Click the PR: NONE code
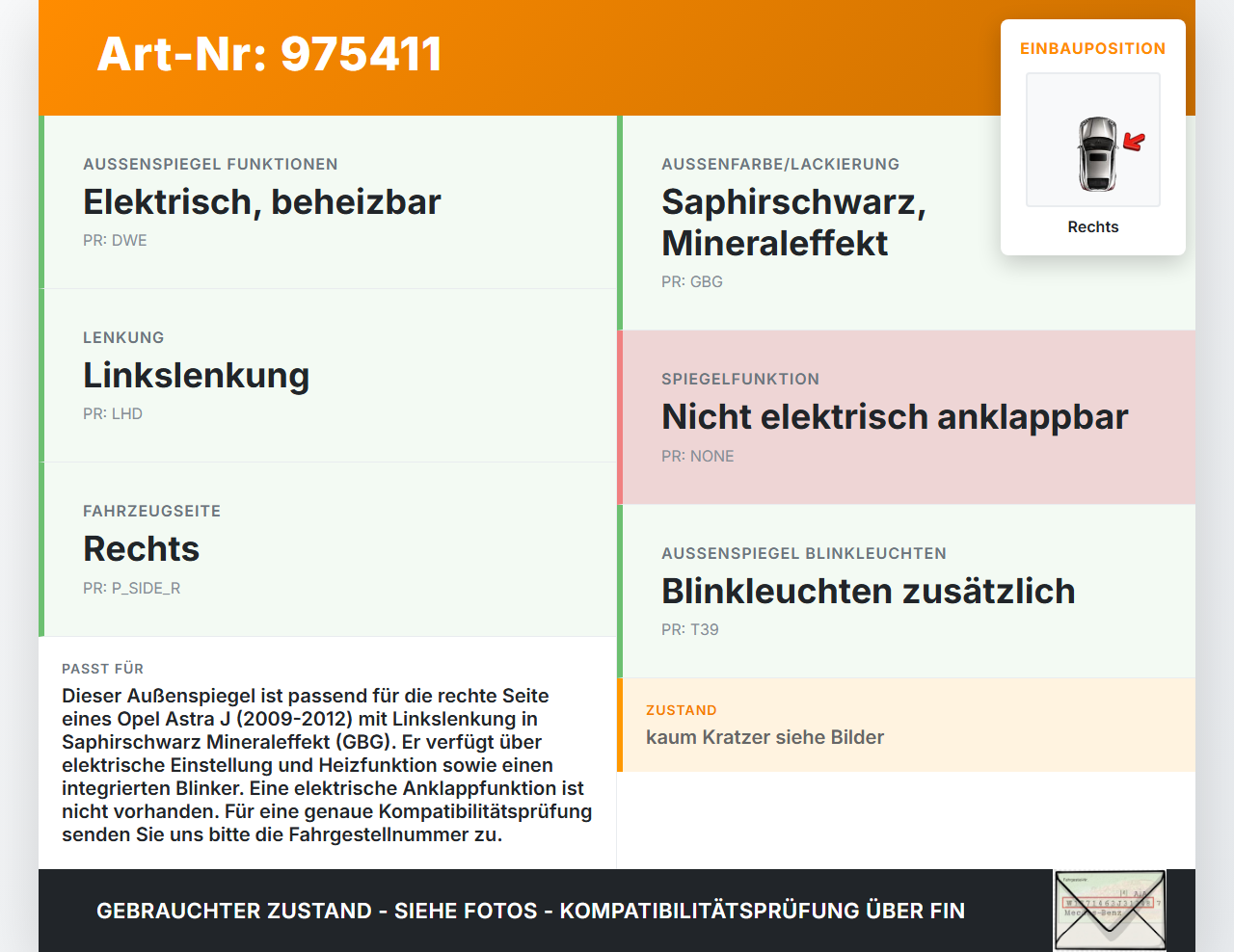Screen dimensions: 1234x952 coord(698,456)
